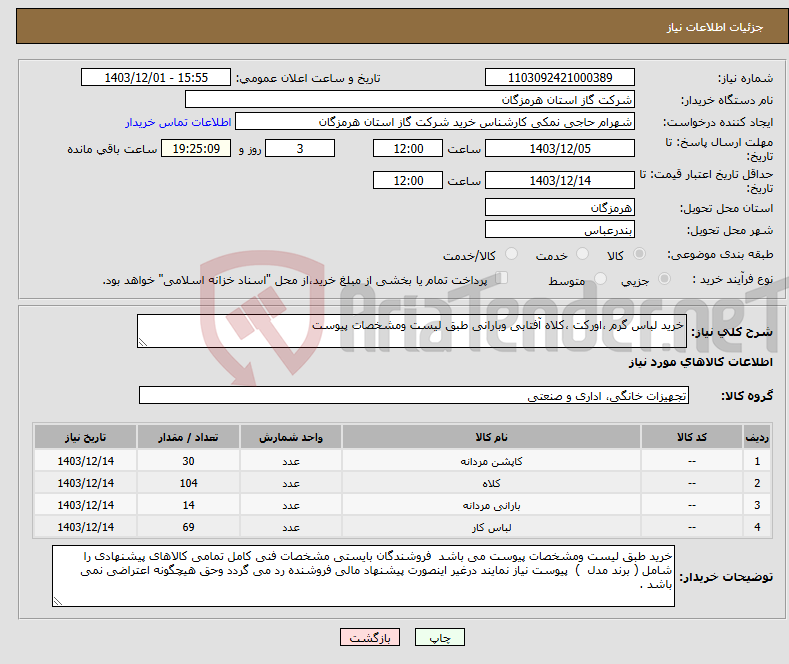Click the goods group field تجهیزات خانگی، اداری و صنعتی
The height and width of the screenshot is (664, 789).
click(414, 395)
